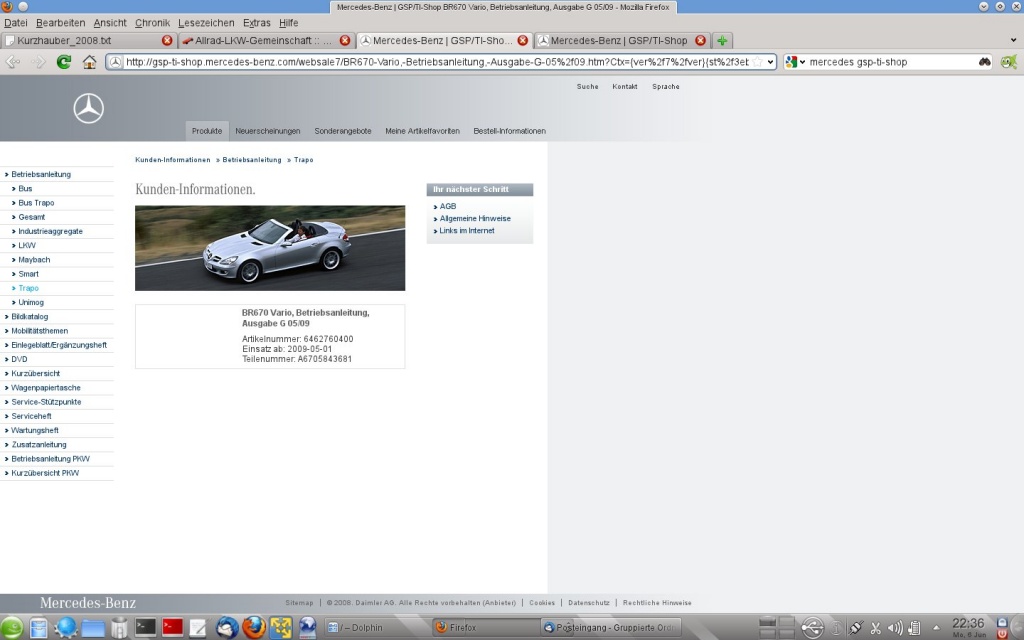Switch to Dolphin in the taskbar
This screenshot has width=1024, height=640.
pyautogui.click(x=376, y=628)
